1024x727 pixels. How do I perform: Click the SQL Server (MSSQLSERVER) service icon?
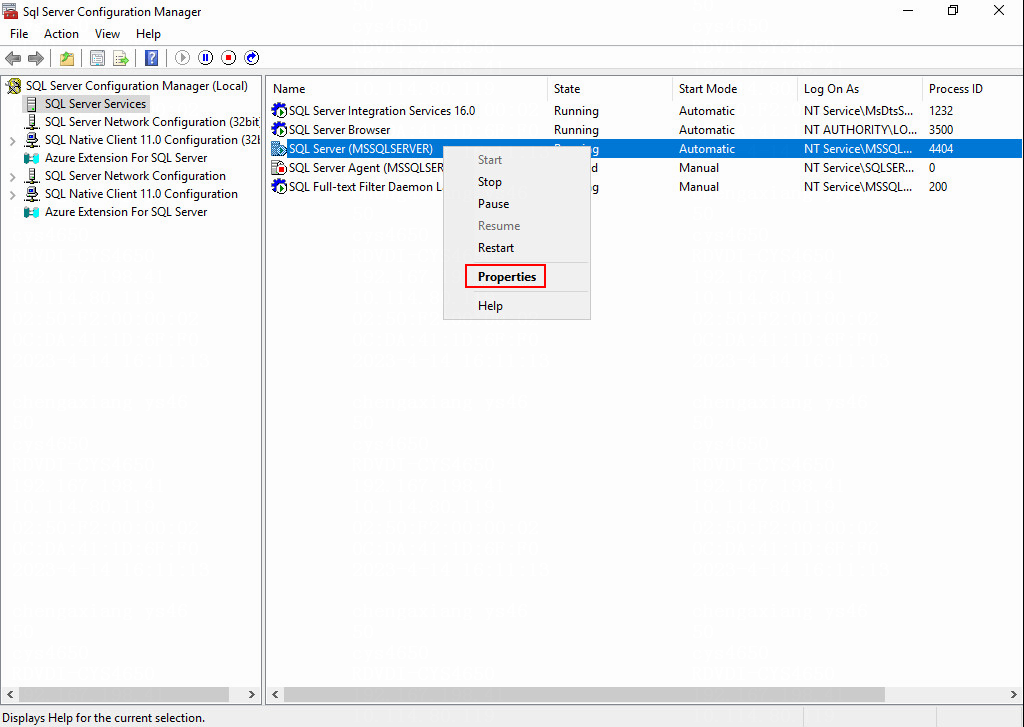click(x=280, y=149)
